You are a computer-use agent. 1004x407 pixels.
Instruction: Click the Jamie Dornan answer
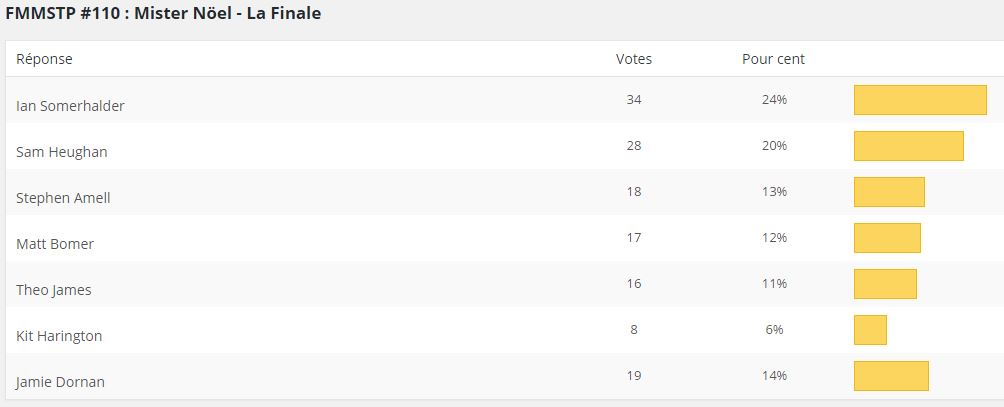coord(60,381)
